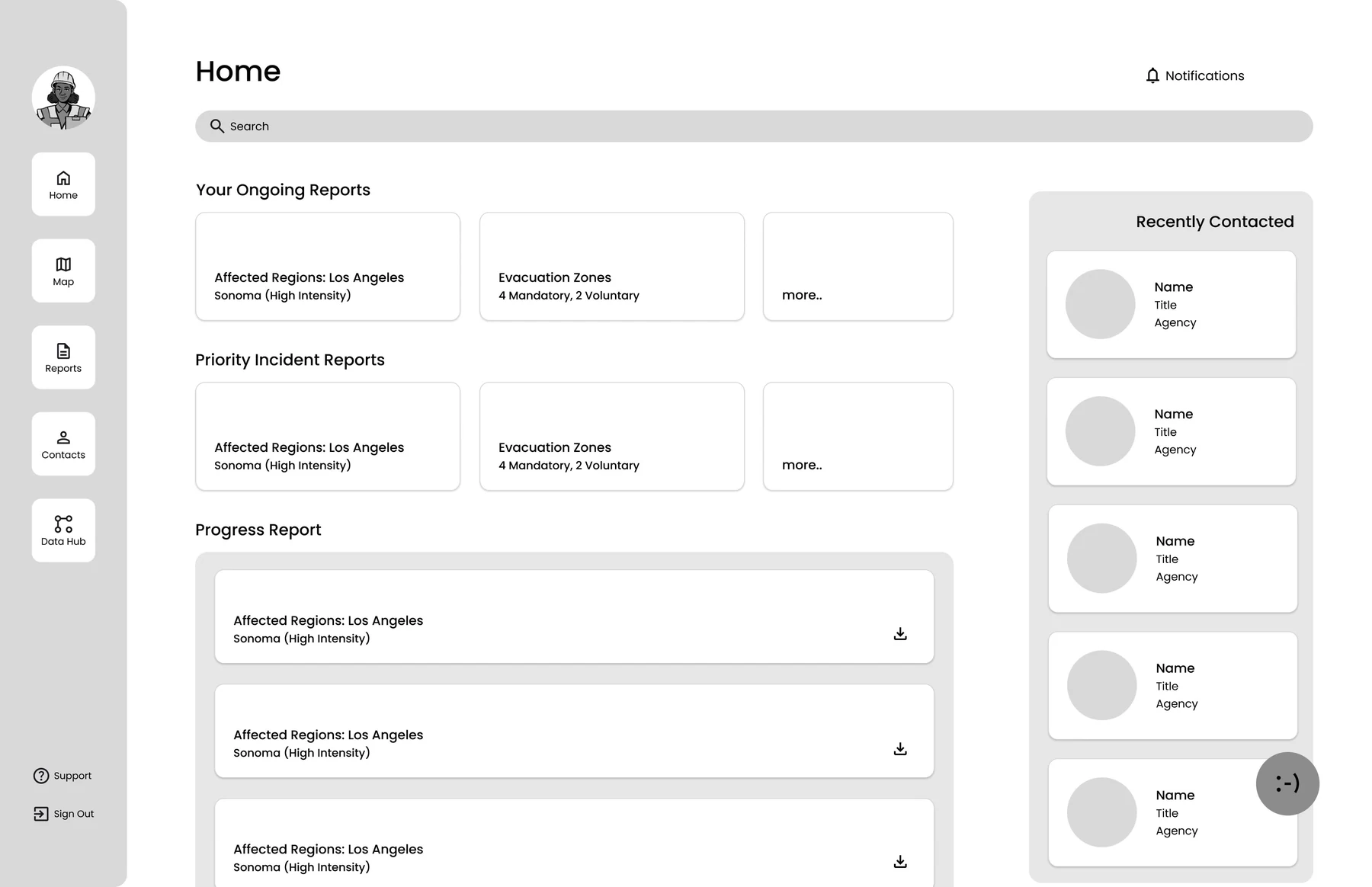Click the user profile avatar
Viewport: 1372px width, 887px height.
coord(63,98)
